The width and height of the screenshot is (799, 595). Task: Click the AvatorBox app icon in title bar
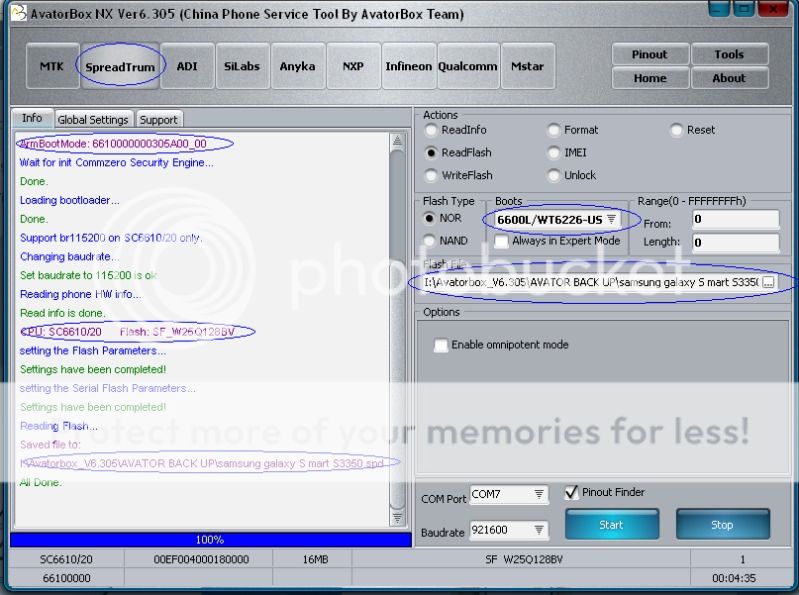[x=18, y=13]
